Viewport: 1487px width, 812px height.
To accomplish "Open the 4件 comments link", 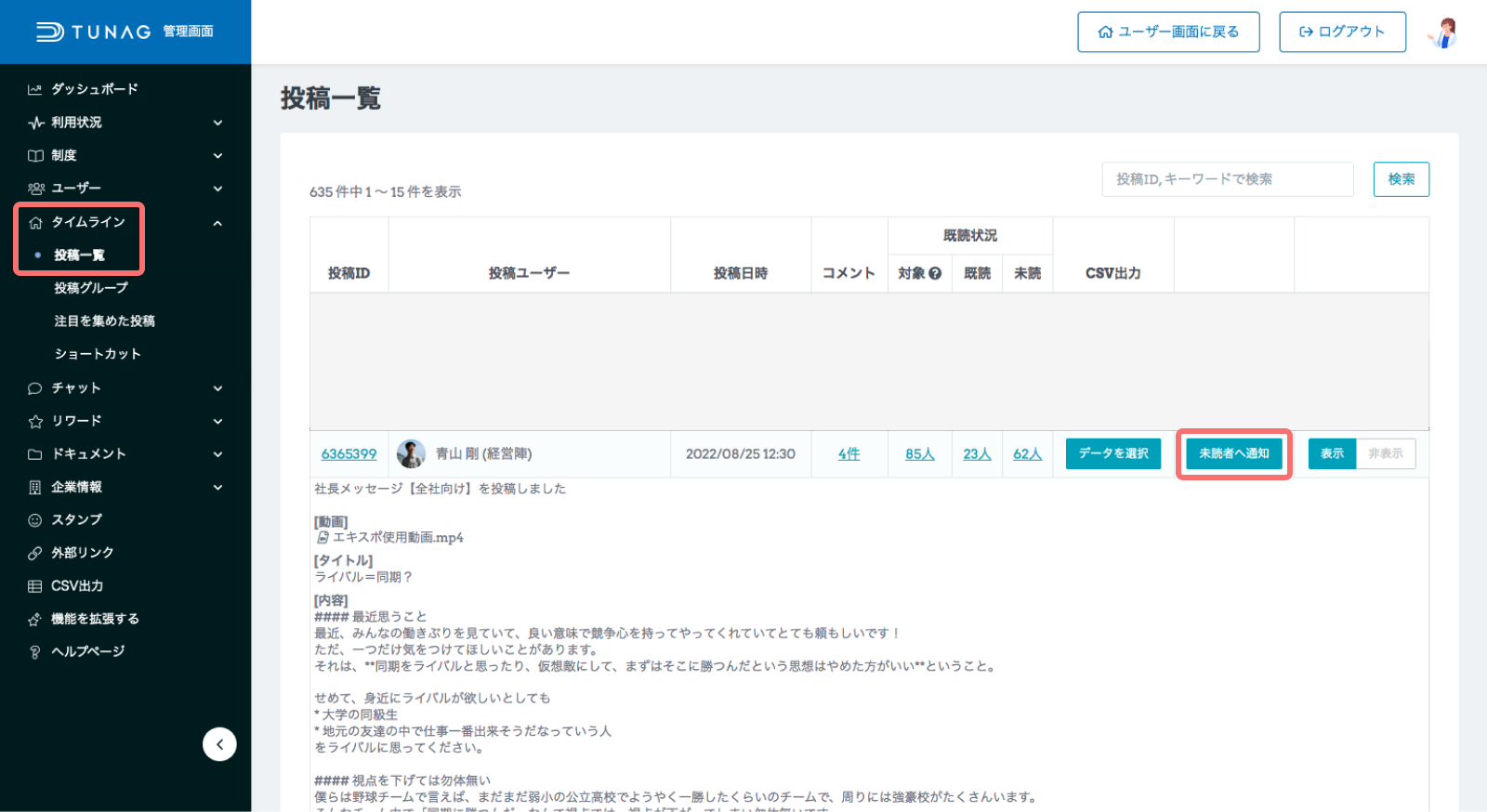I will [849, 454].
